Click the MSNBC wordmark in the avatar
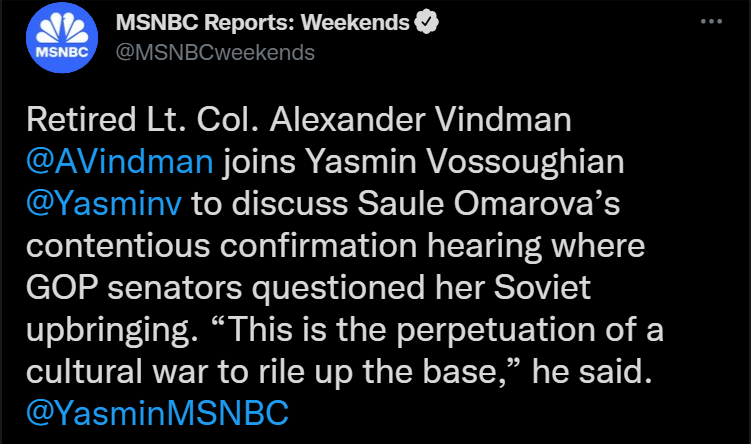Screen dimensions: 751x444 (62, 52)
